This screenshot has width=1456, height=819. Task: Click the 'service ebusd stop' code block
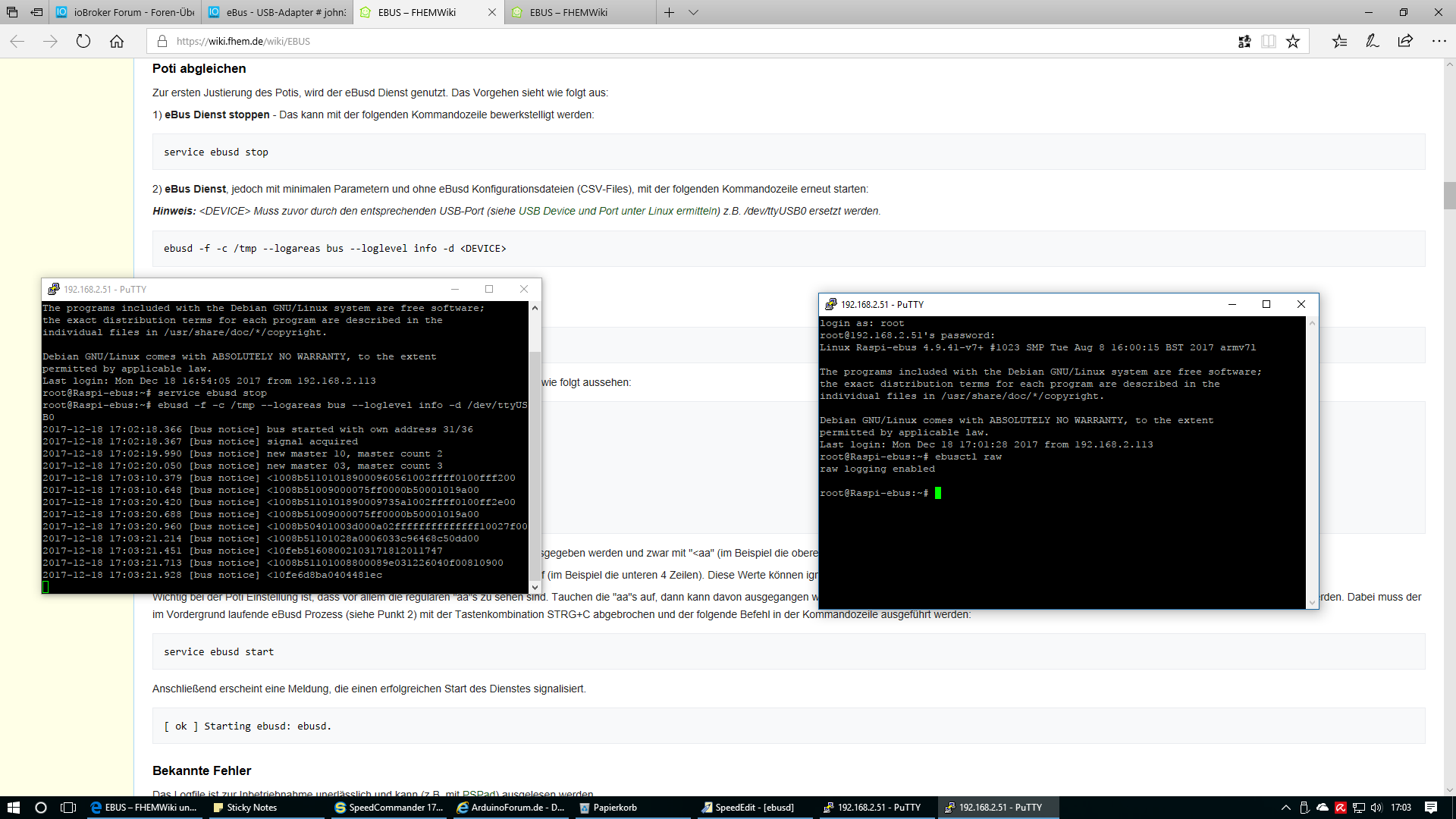point(789,152)
